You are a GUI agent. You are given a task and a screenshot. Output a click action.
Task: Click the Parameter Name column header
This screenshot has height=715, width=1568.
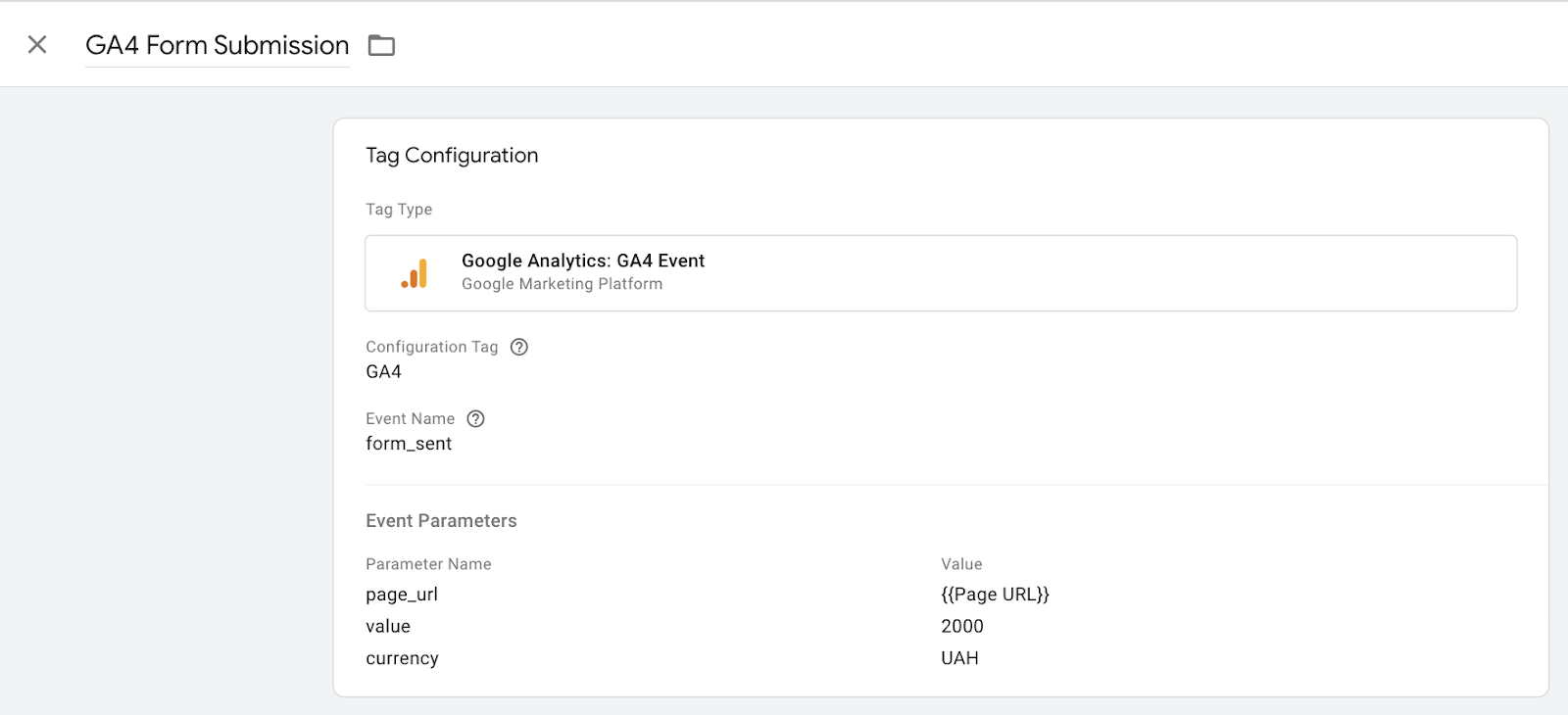click(428, 564)
